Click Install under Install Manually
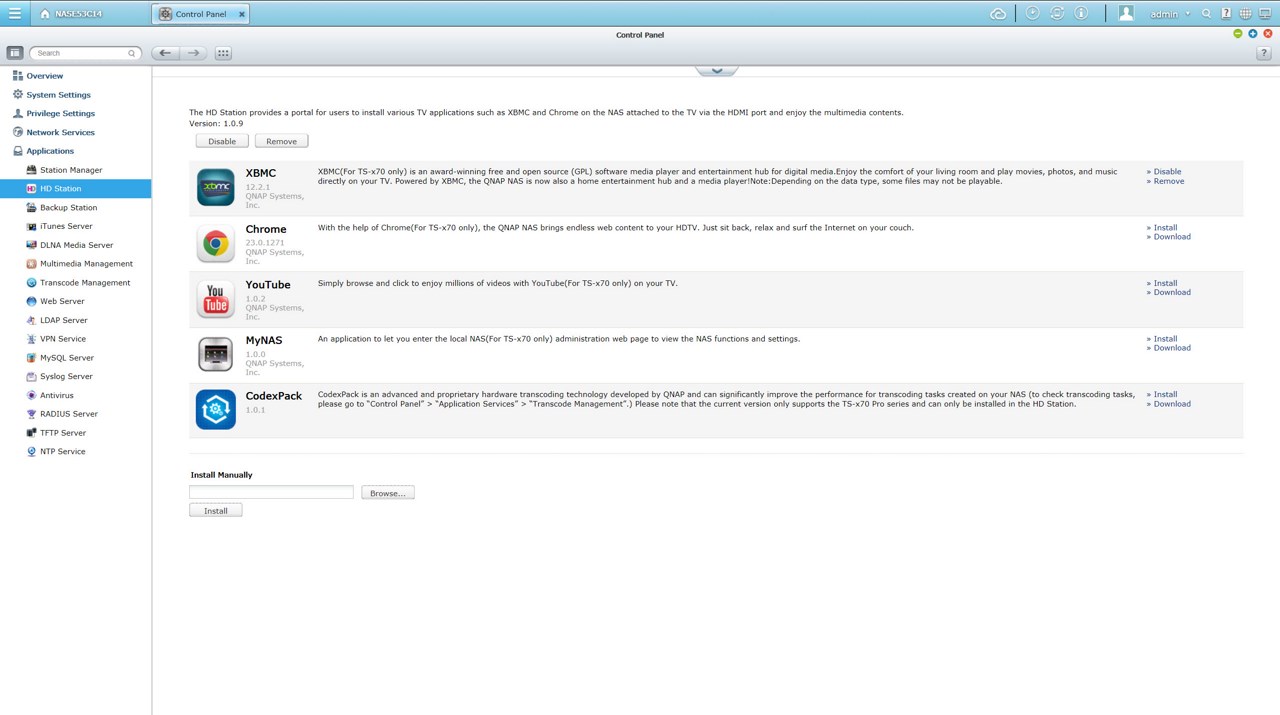Image resolution: width=1280 pixels, height=715 pixels. tap(215, 511)
